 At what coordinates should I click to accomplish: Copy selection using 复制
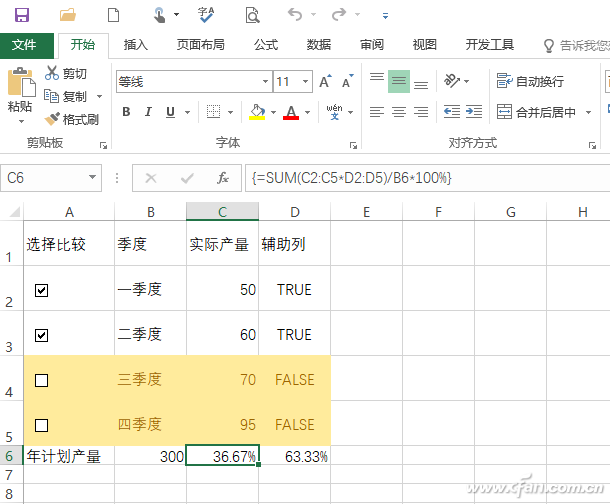(65, 96)
